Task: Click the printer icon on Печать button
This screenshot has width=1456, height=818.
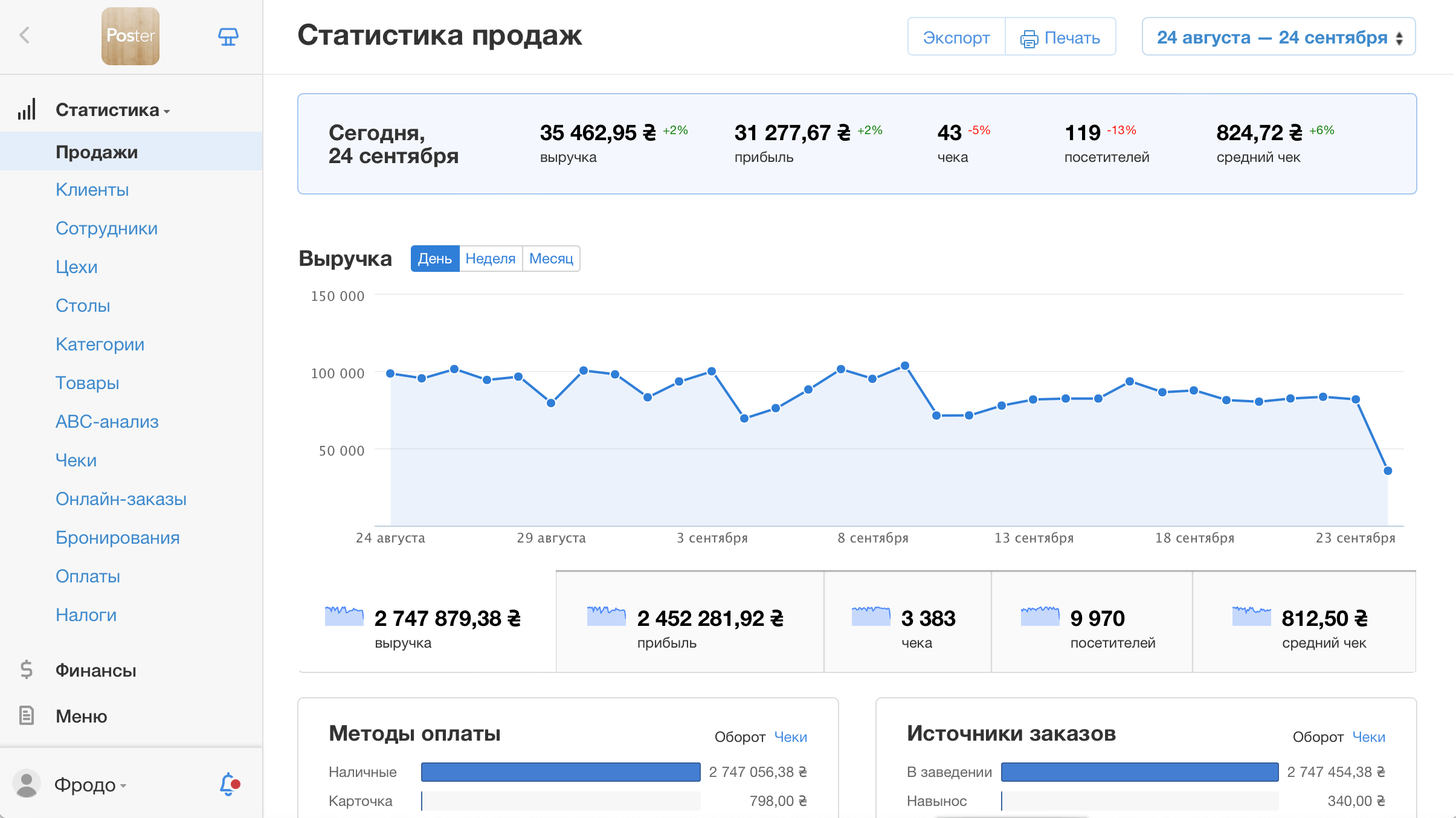Action: (1028, 39)
